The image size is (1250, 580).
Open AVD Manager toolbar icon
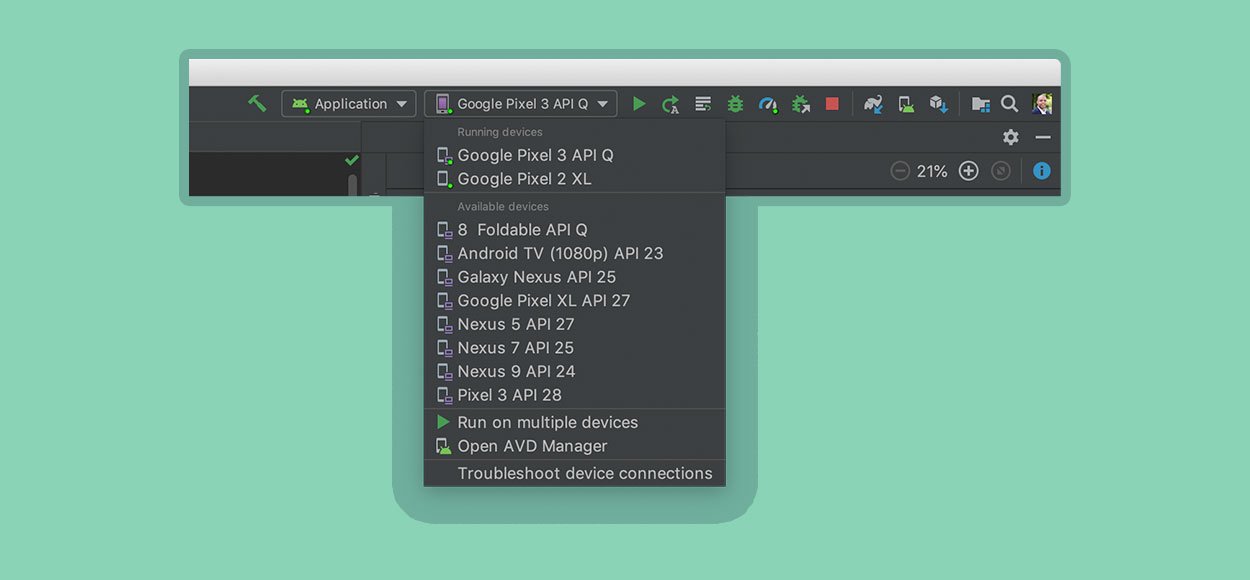pos(906,104)
